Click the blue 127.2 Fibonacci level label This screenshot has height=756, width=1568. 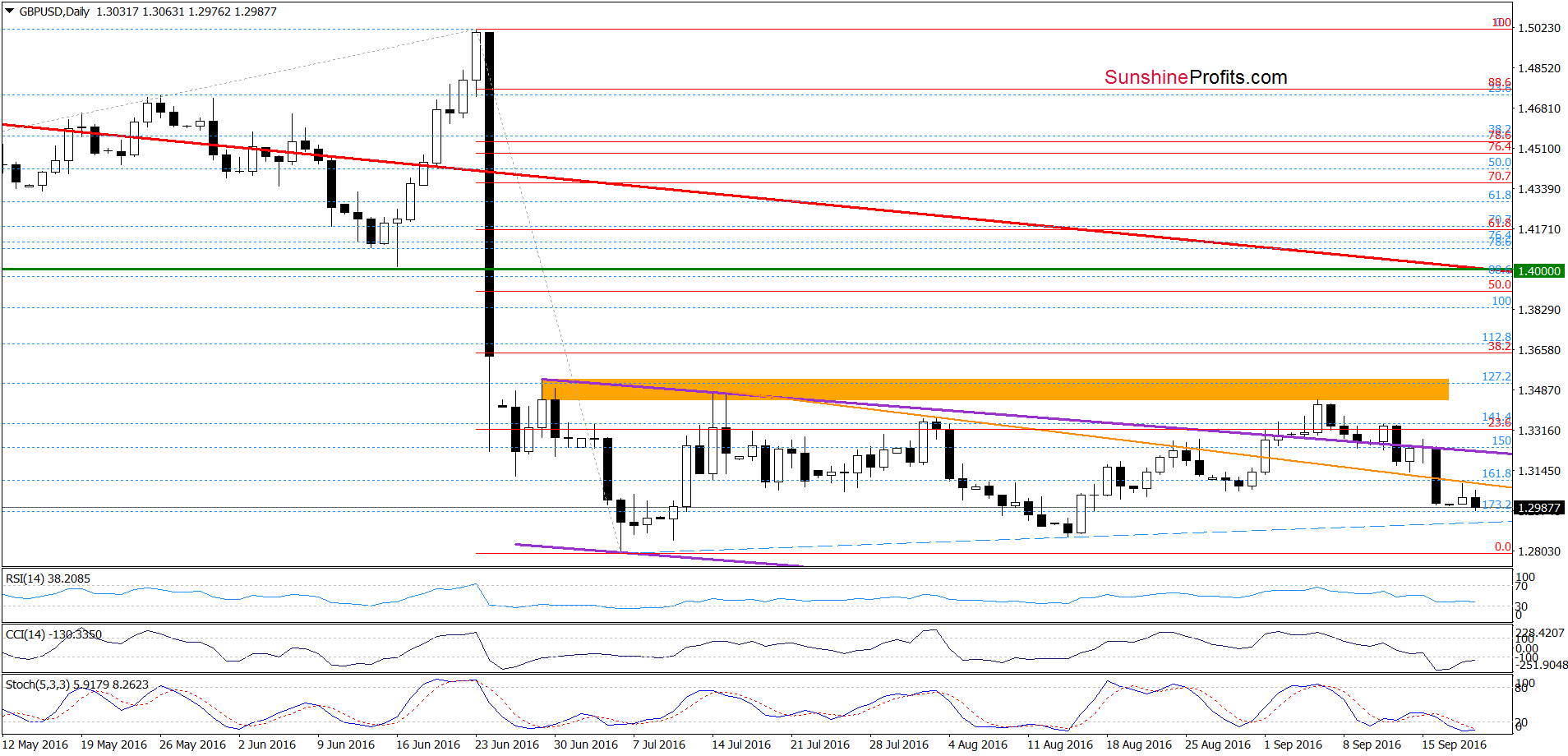pos(1497,376)
